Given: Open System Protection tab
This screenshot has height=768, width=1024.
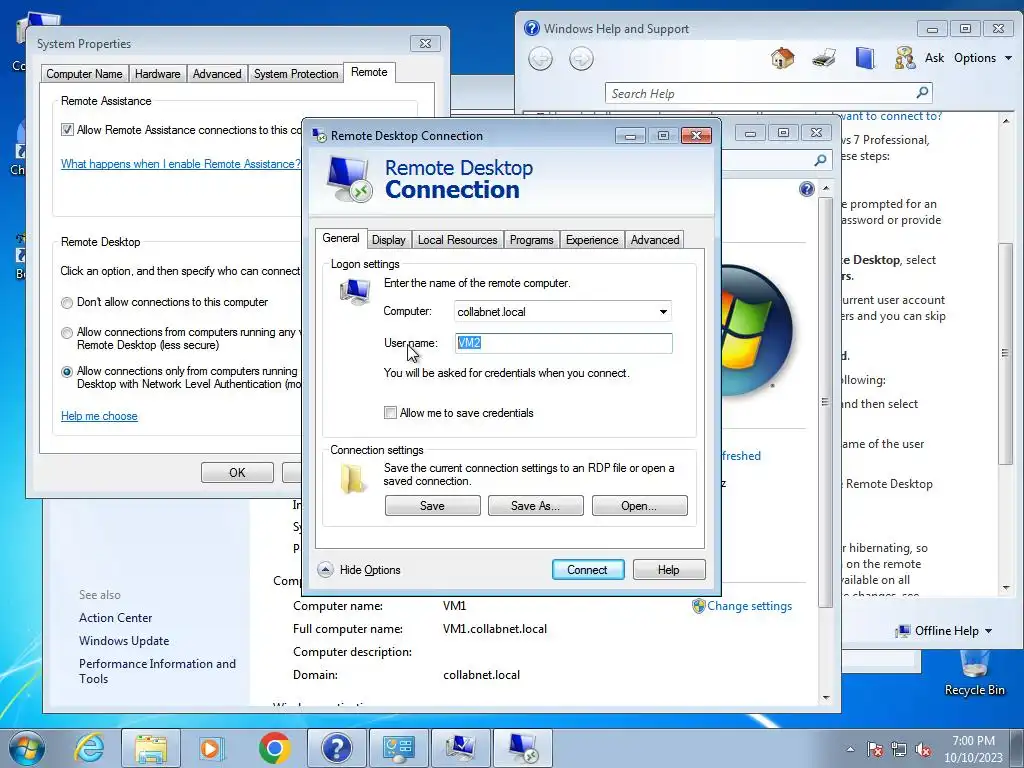Looking at the screenshot, I should click(x=296, y=74).
